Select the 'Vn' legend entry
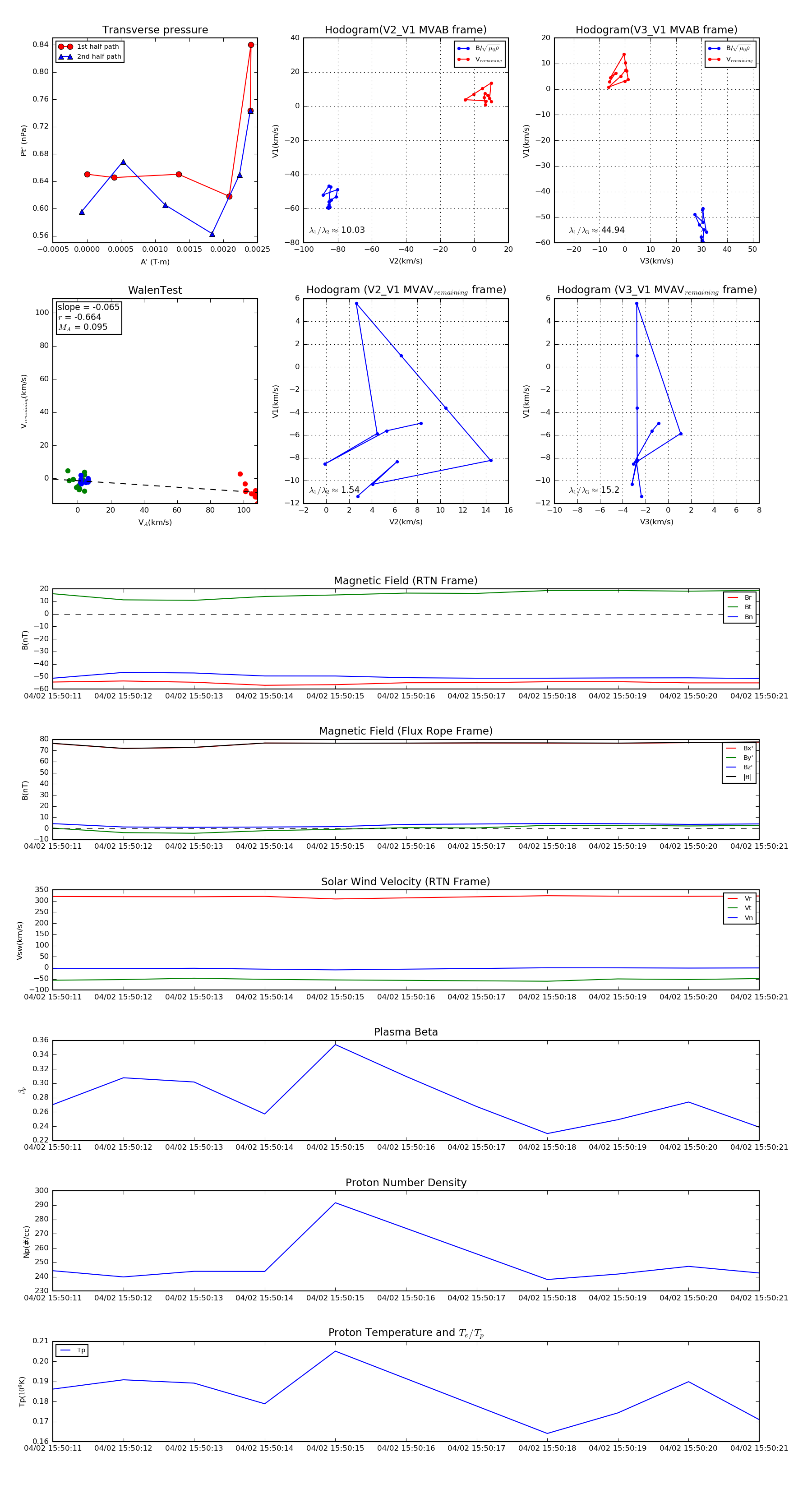Image resolution: width=812 pixels, height=1489 pixels. 740,918
